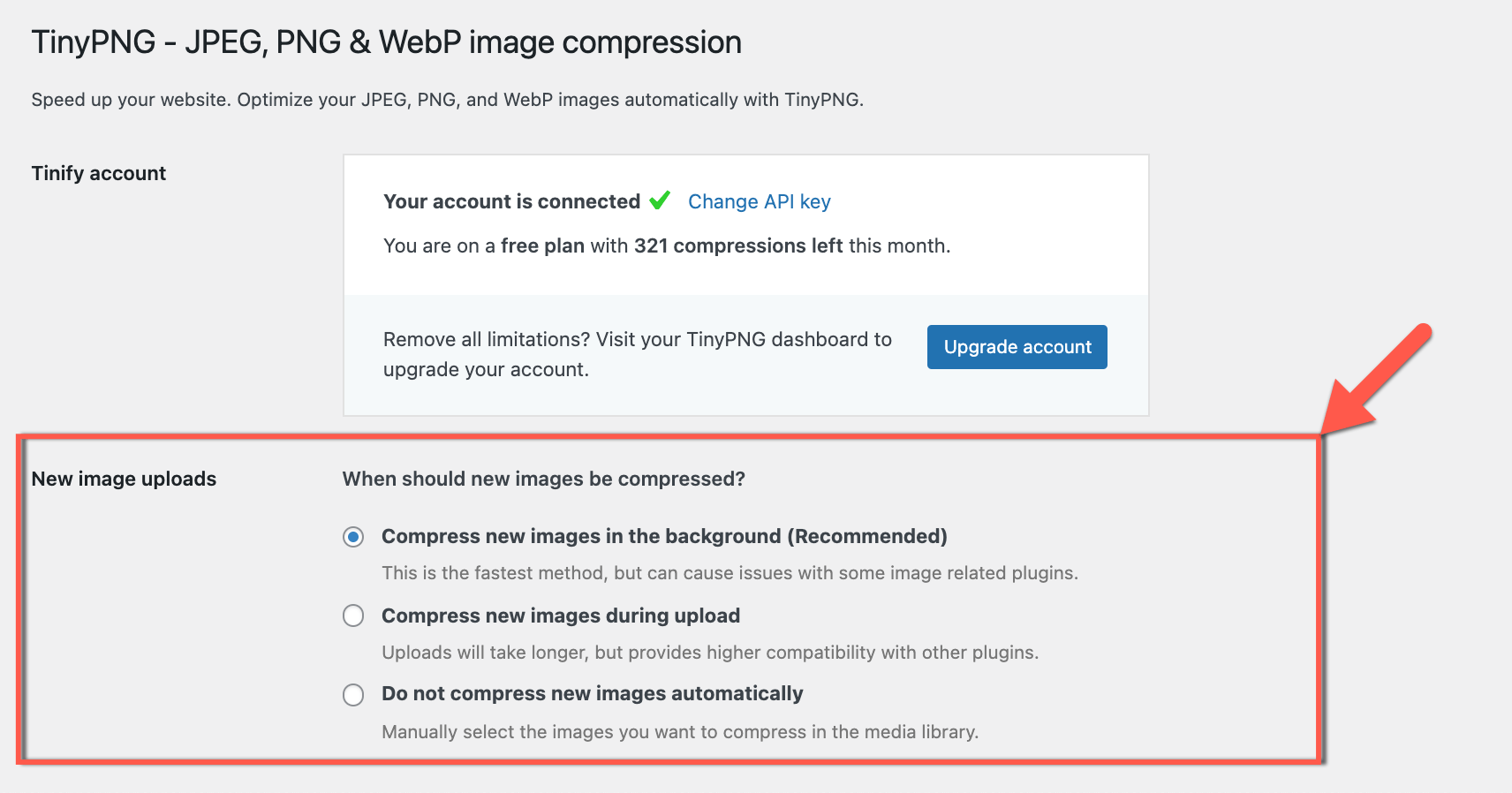The width and height of the screenshot is (1512, 793).
Task: Choose Do not compress new images automatically
Action: coord(353,695)
